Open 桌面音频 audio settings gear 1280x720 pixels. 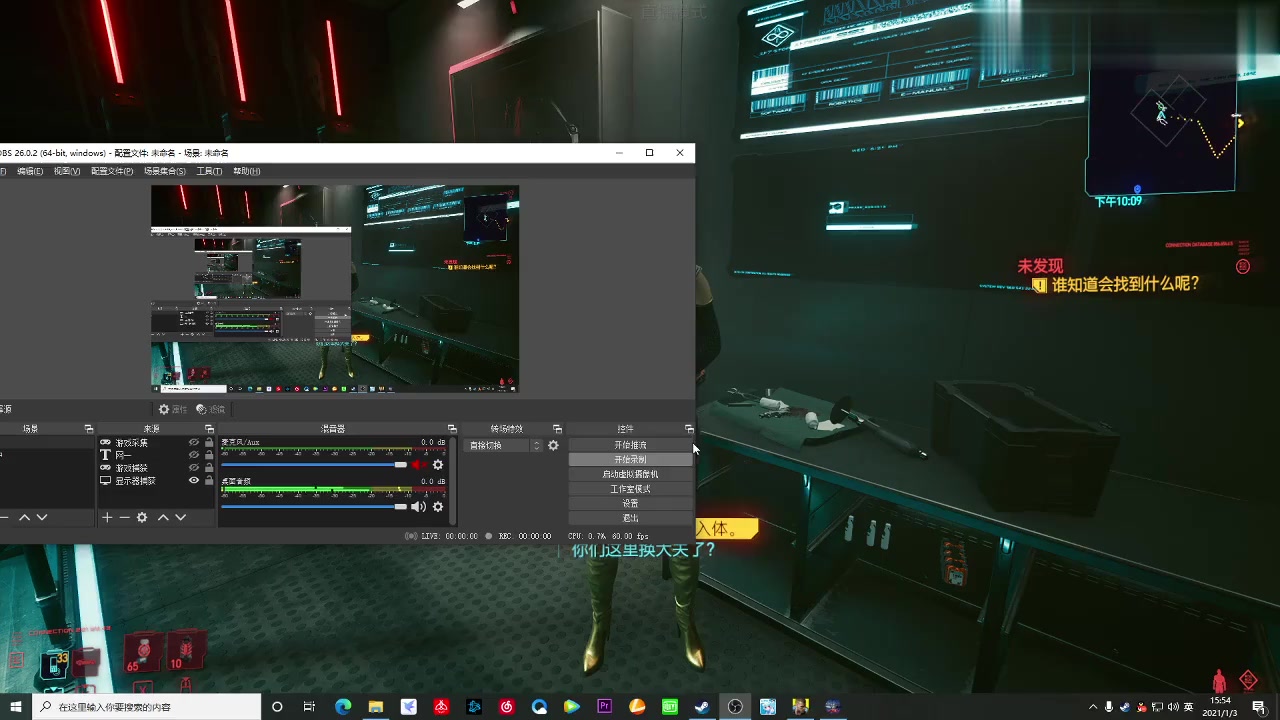click(438, 507)
